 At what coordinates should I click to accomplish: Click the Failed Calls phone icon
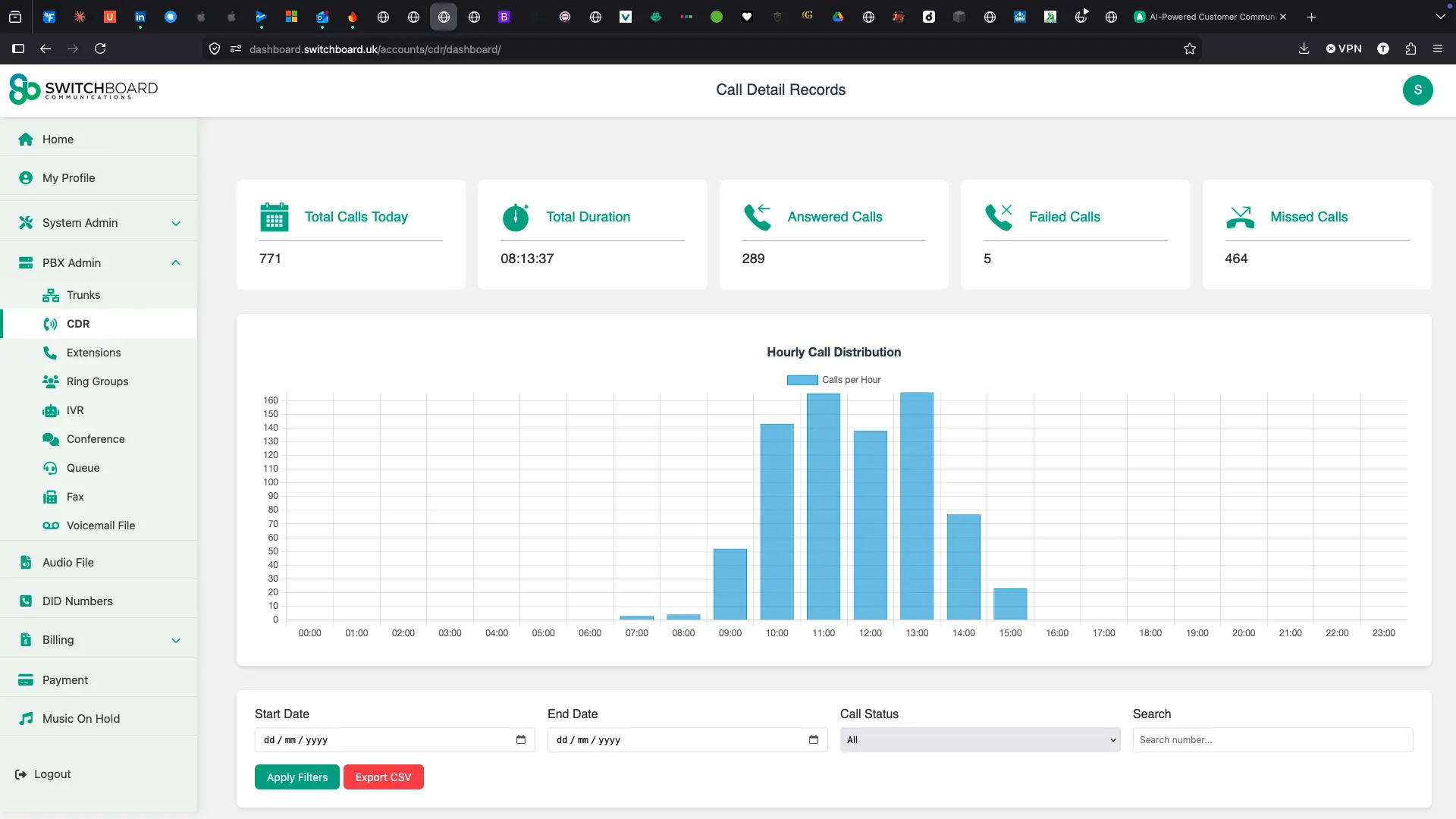click(999, 217)
